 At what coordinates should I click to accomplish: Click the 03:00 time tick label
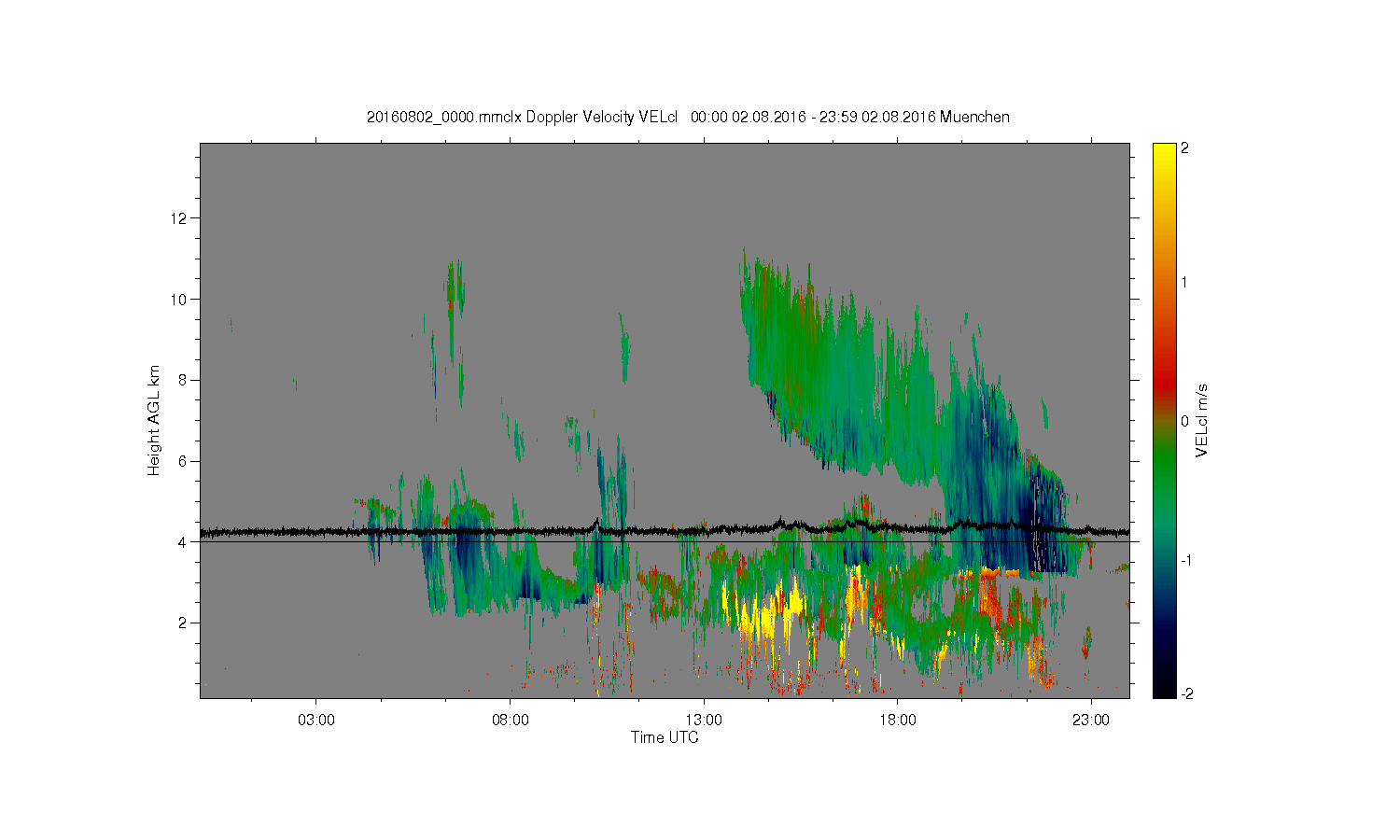(x=316, y=721)
